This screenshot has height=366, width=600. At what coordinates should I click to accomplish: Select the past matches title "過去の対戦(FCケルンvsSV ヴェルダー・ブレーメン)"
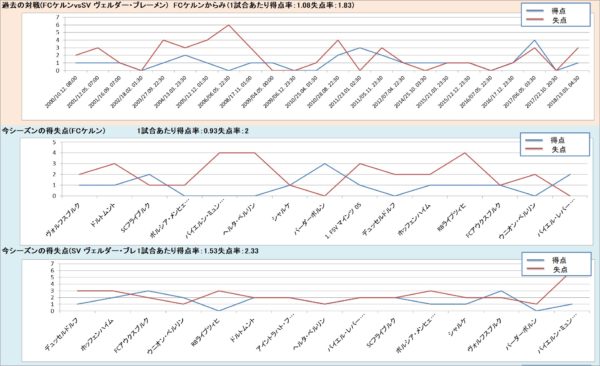coord(85,5)
